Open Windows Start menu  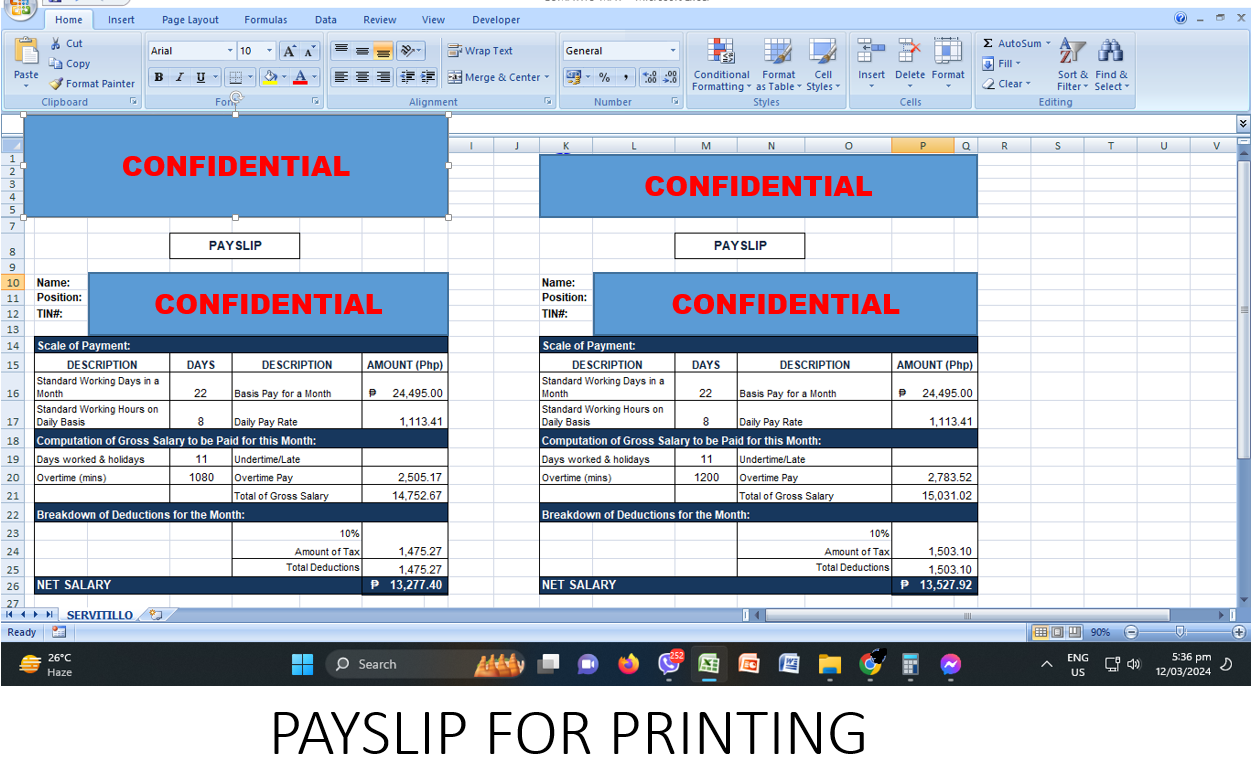click(302, 664)
